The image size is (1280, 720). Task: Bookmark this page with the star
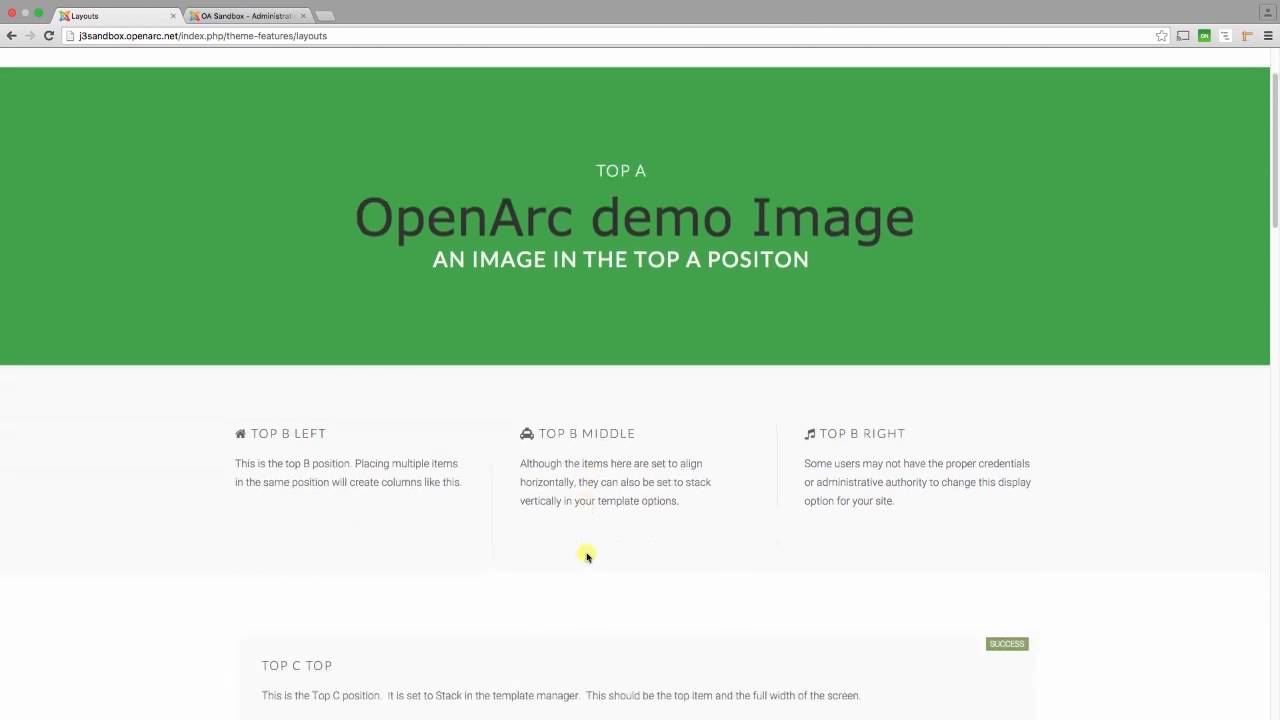pos(1161,36)
